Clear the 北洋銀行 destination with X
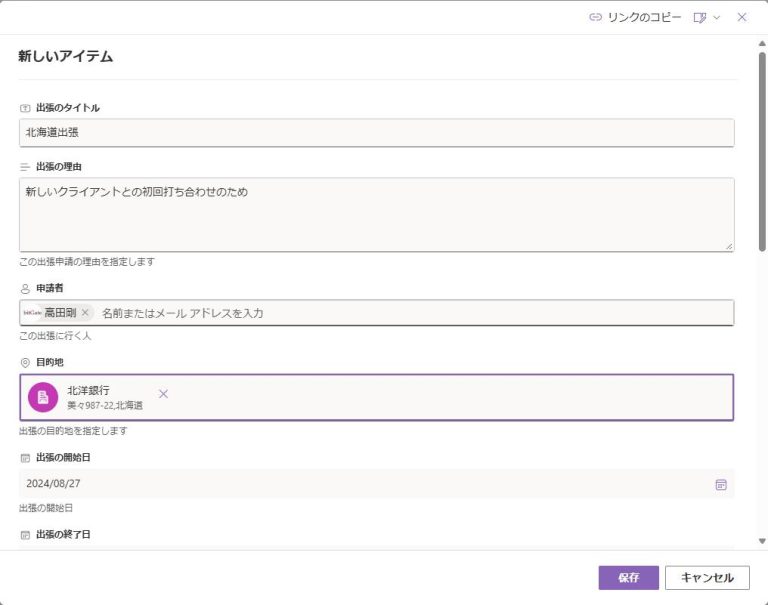The width and height of the screenshot is (768, 605). coord(164,394)
